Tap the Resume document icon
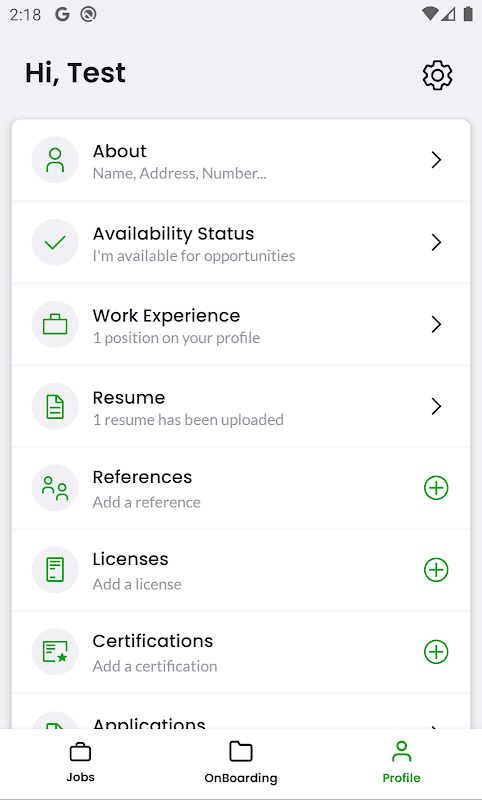482x800 pixels. [55, 407]
